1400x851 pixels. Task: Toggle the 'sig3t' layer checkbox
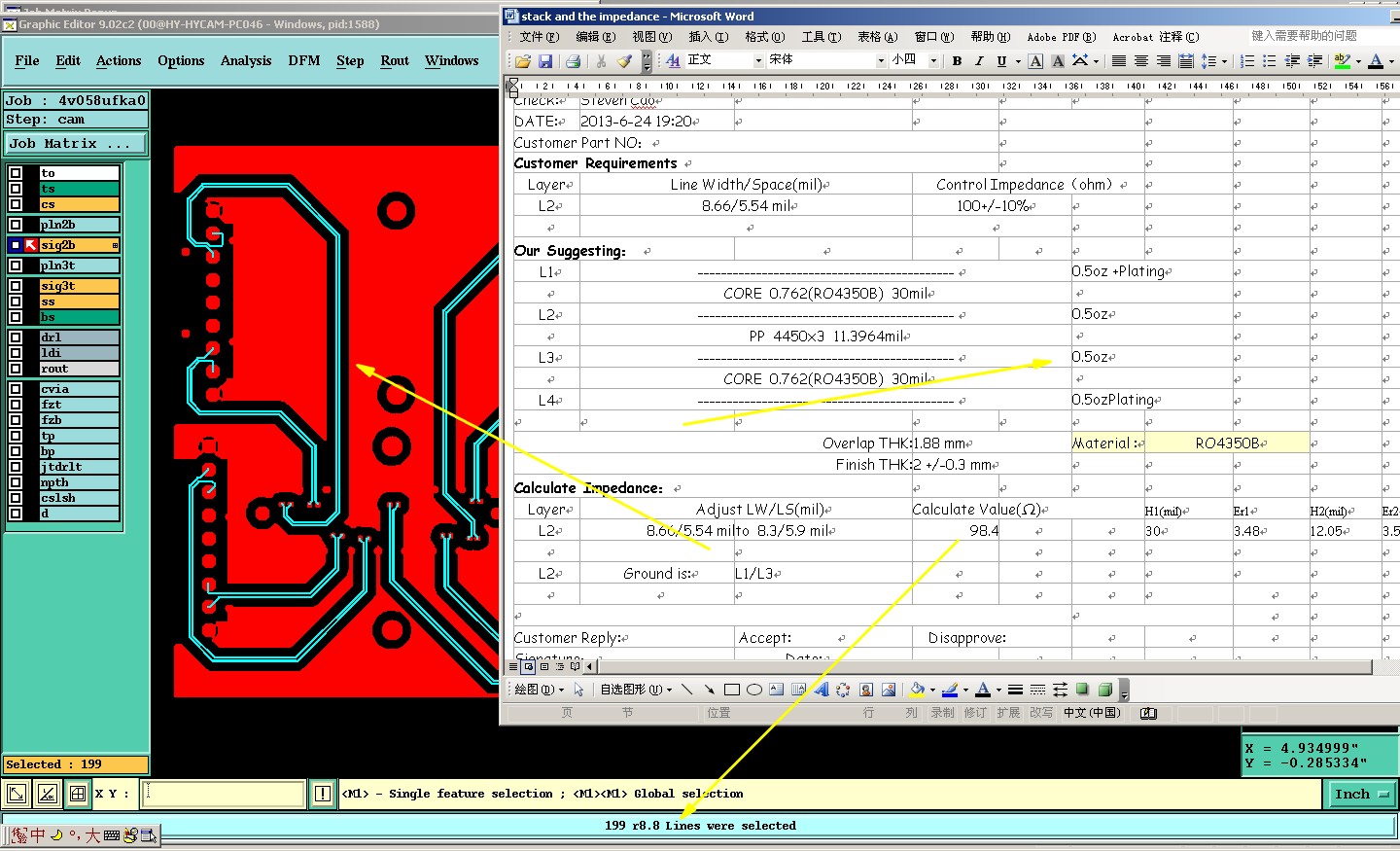[16, 286]
